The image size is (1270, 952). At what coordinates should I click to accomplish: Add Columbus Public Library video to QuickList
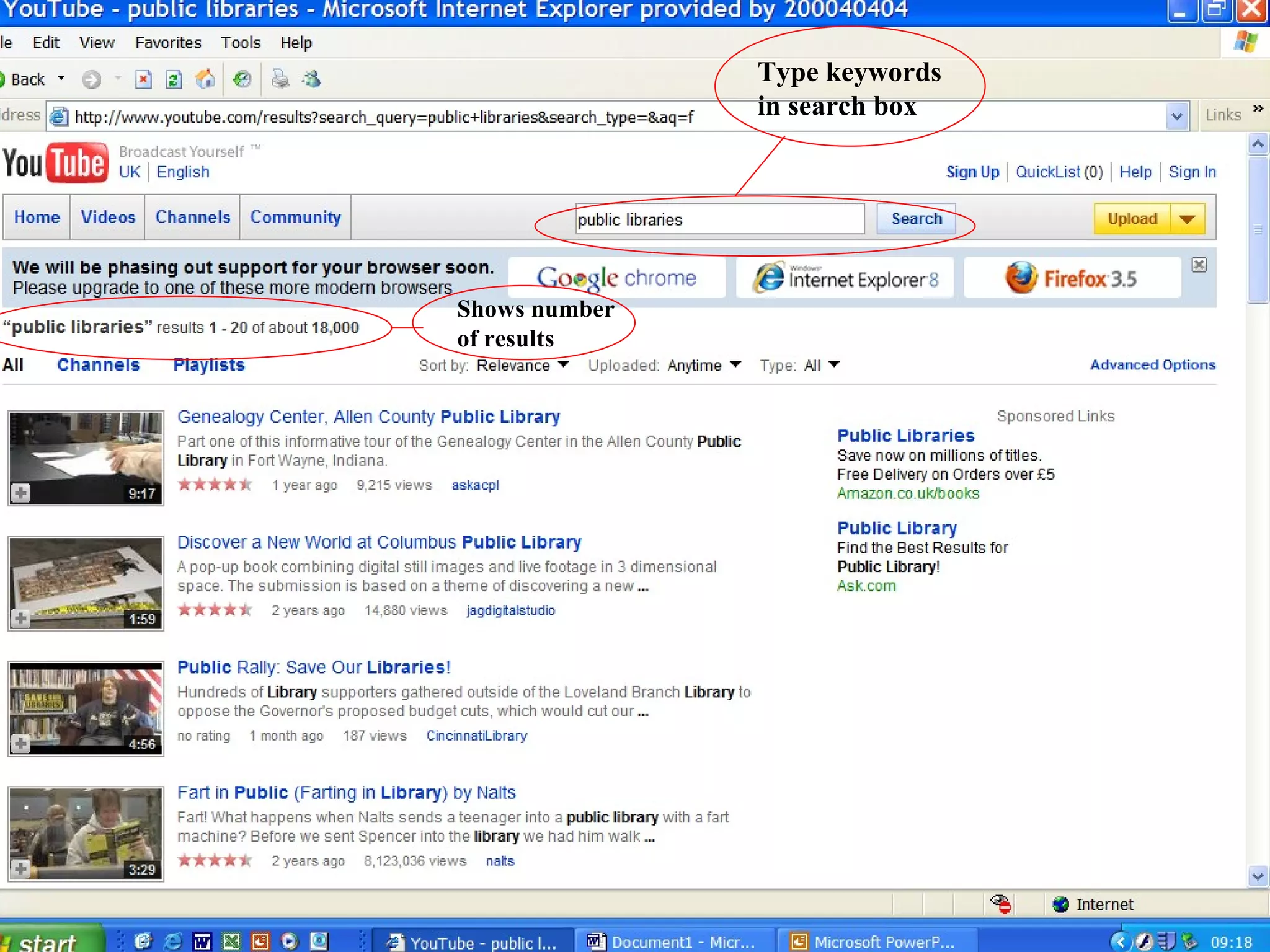pos(20,619)
